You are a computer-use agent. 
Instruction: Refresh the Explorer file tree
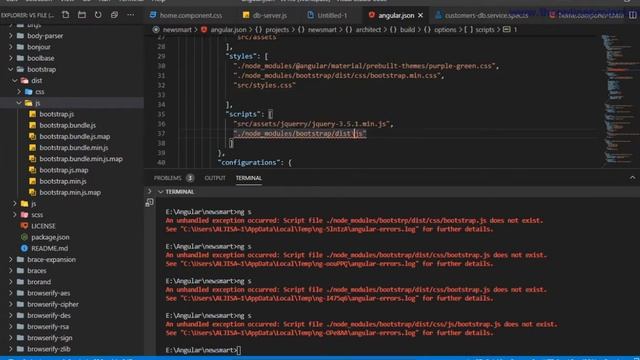[98, 15]
